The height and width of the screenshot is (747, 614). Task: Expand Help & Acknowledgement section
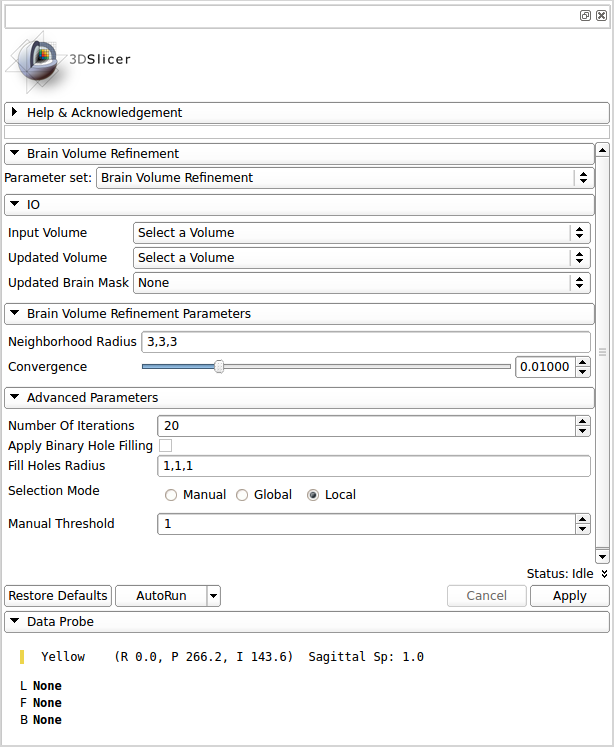coord(15,113)
